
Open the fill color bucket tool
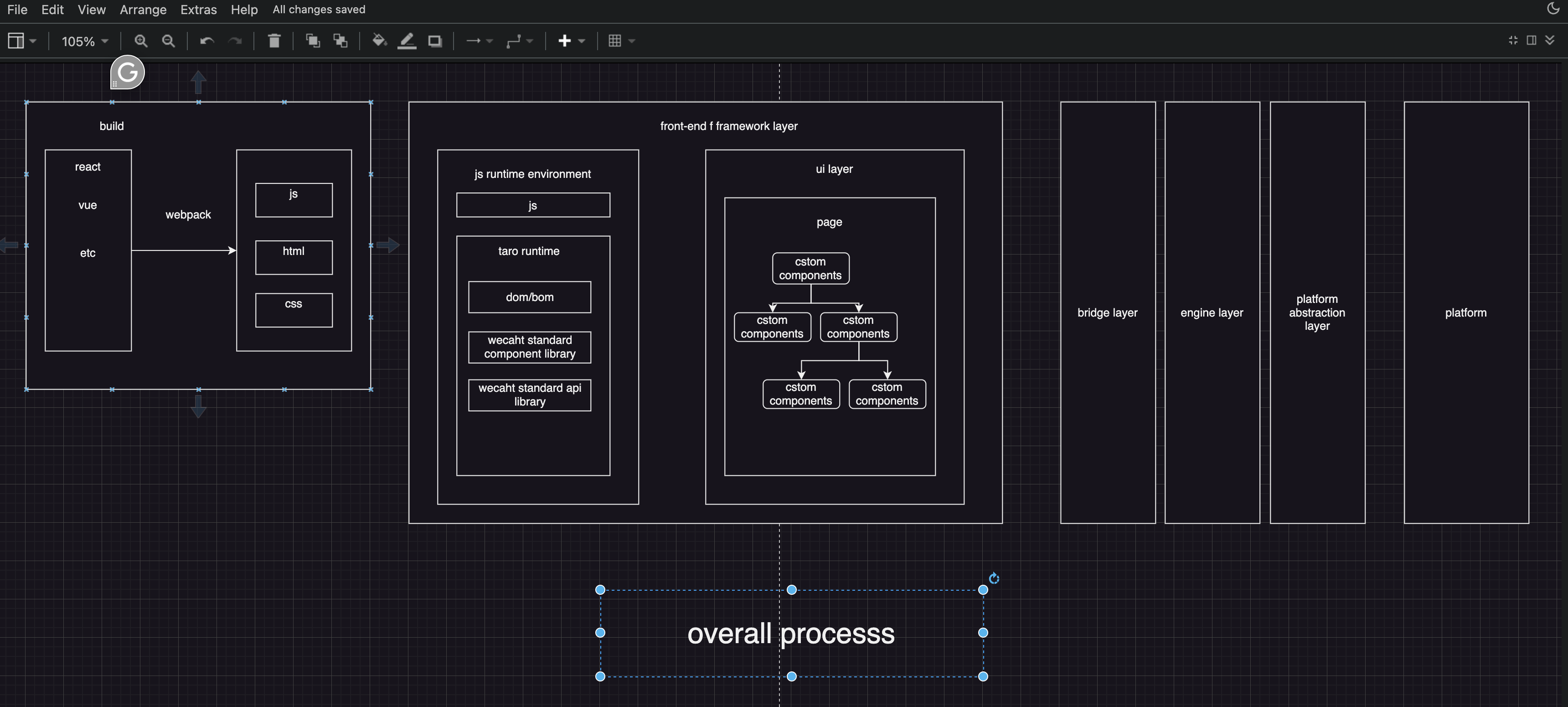(379, 41)
